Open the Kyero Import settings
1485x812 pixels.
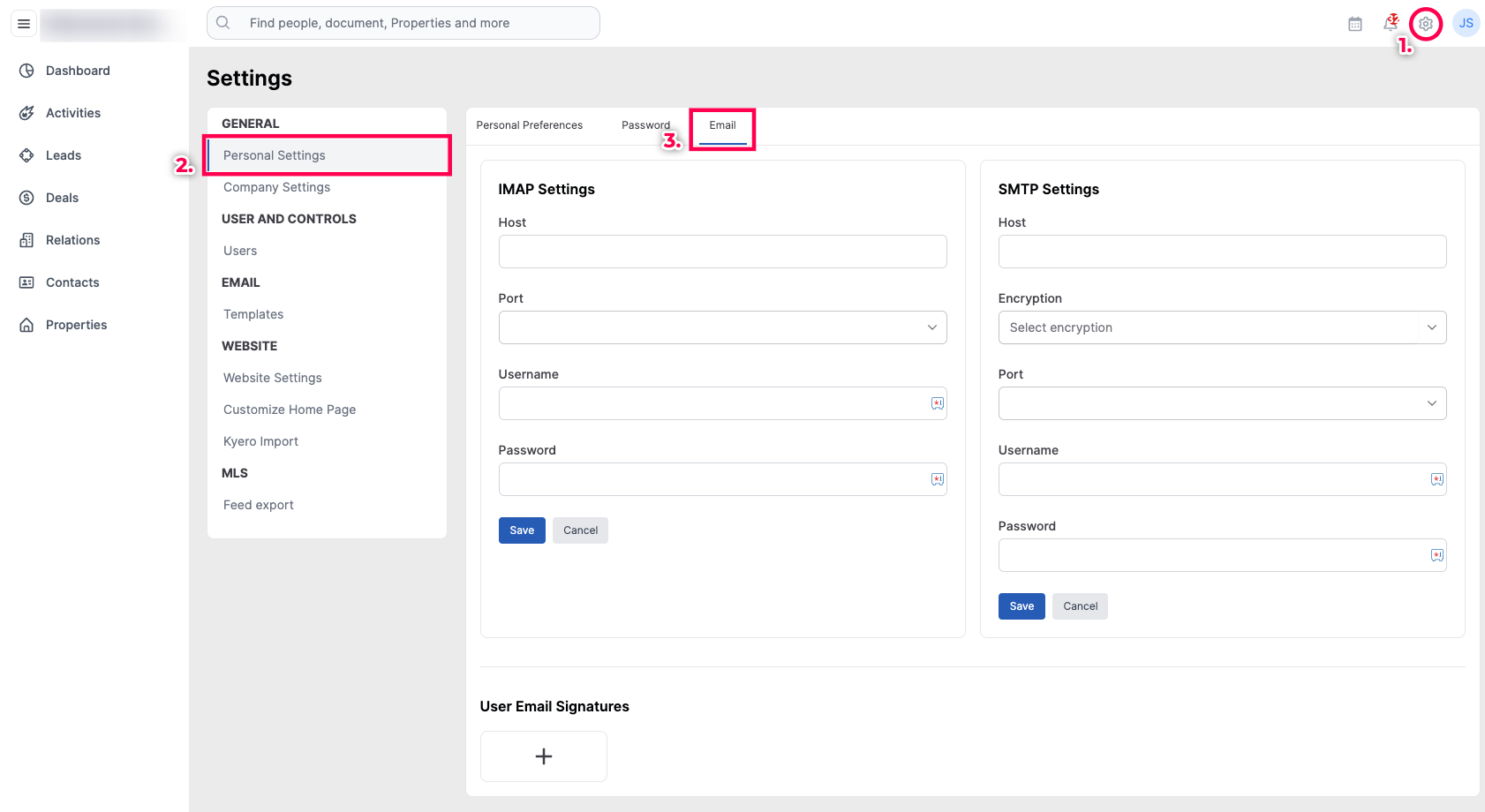tap(260, 441)
